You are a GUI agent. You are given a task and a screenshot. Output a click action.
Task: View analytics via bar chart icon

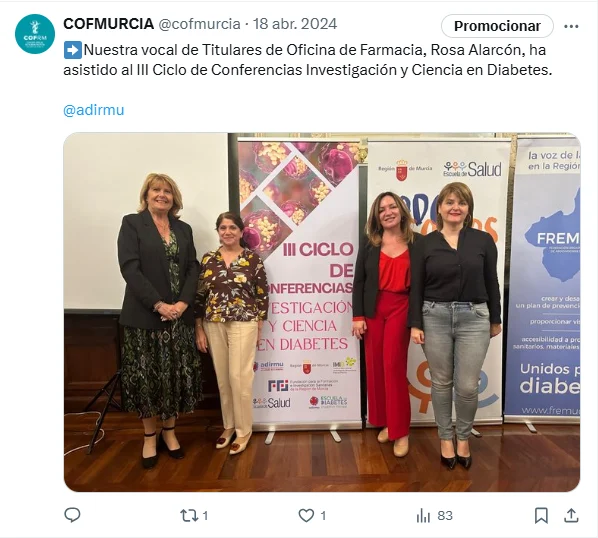coord(423,516)
